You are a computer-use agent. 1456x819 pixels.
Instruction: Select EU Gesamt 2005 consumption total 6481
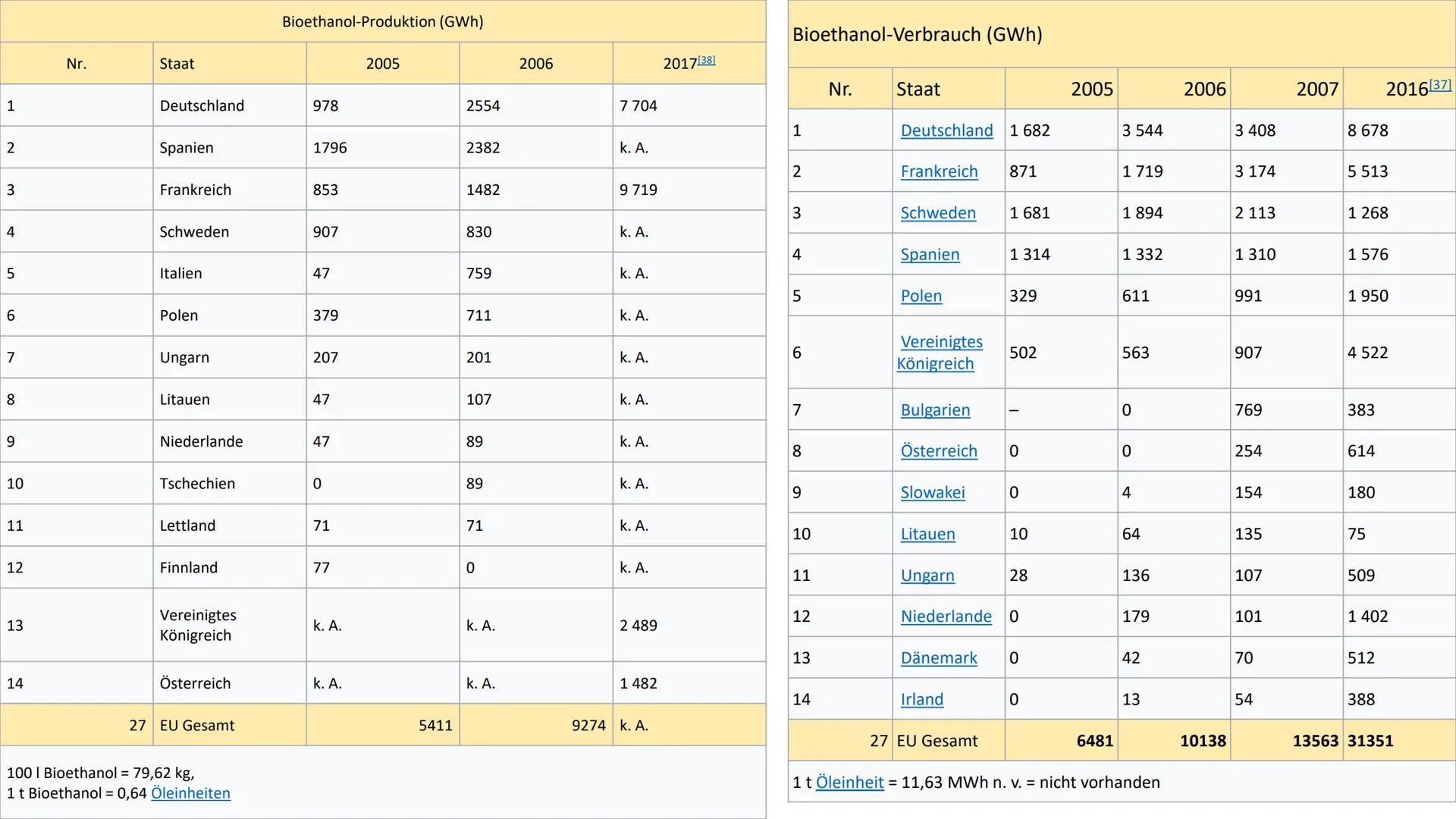[x=1095, y=741]
